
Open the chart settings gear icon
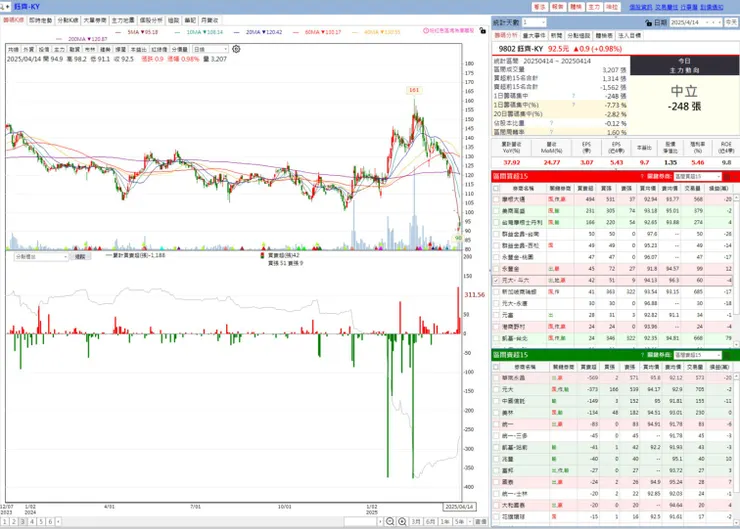(x=236, y=49)
